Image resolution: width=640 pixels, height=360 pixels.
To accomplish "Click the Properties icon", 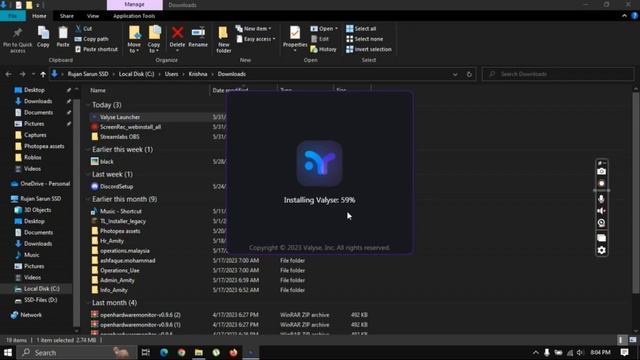I will tap(295, 33).
